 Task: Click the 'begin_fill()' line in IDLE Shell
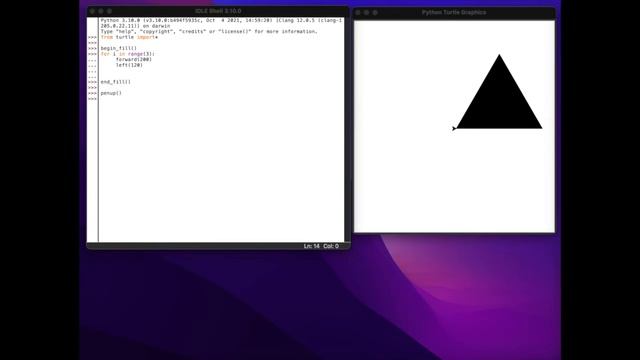tap(119, 48)
